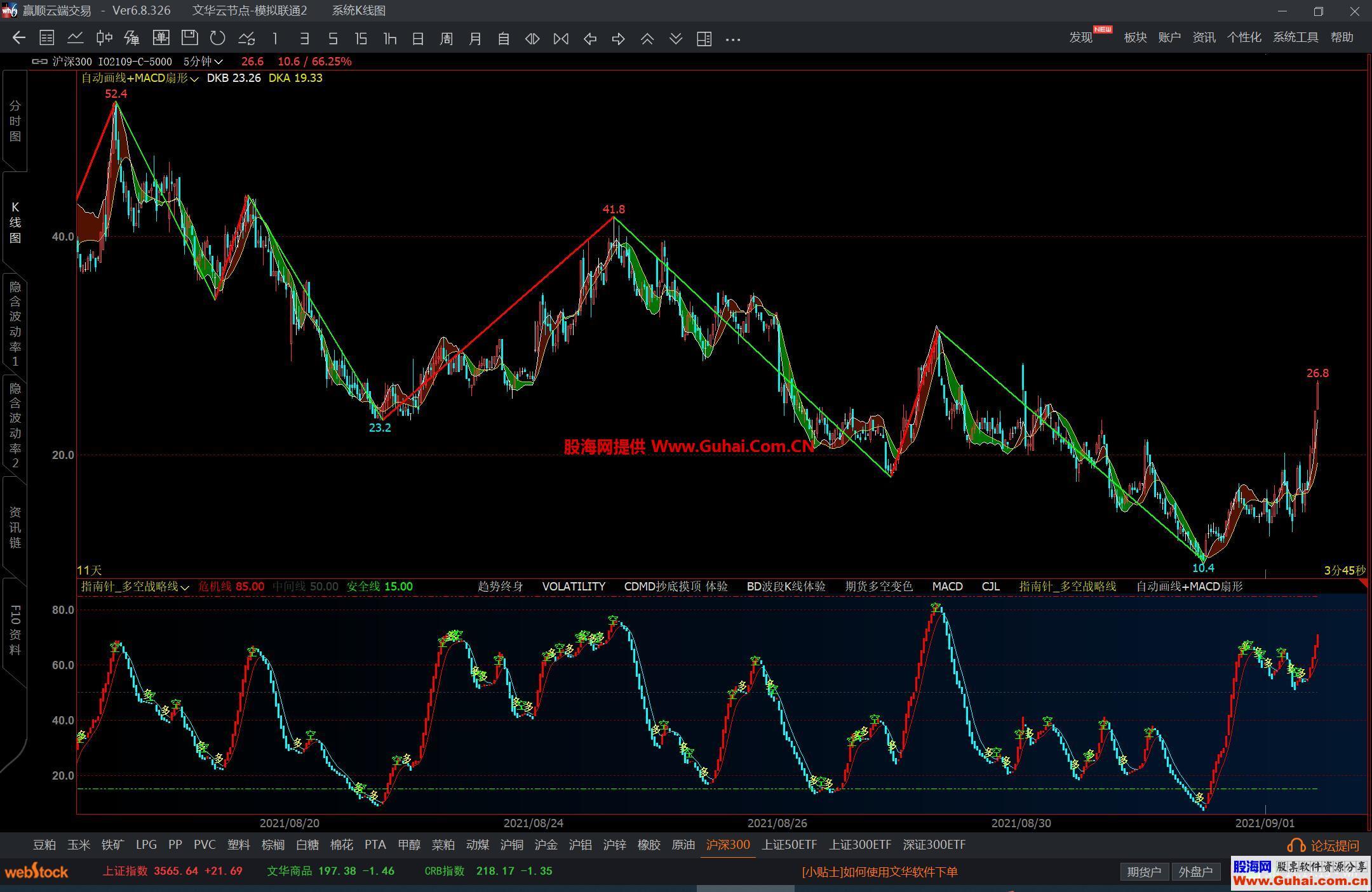Select the 沪金 commodity tab

point(546,845)
